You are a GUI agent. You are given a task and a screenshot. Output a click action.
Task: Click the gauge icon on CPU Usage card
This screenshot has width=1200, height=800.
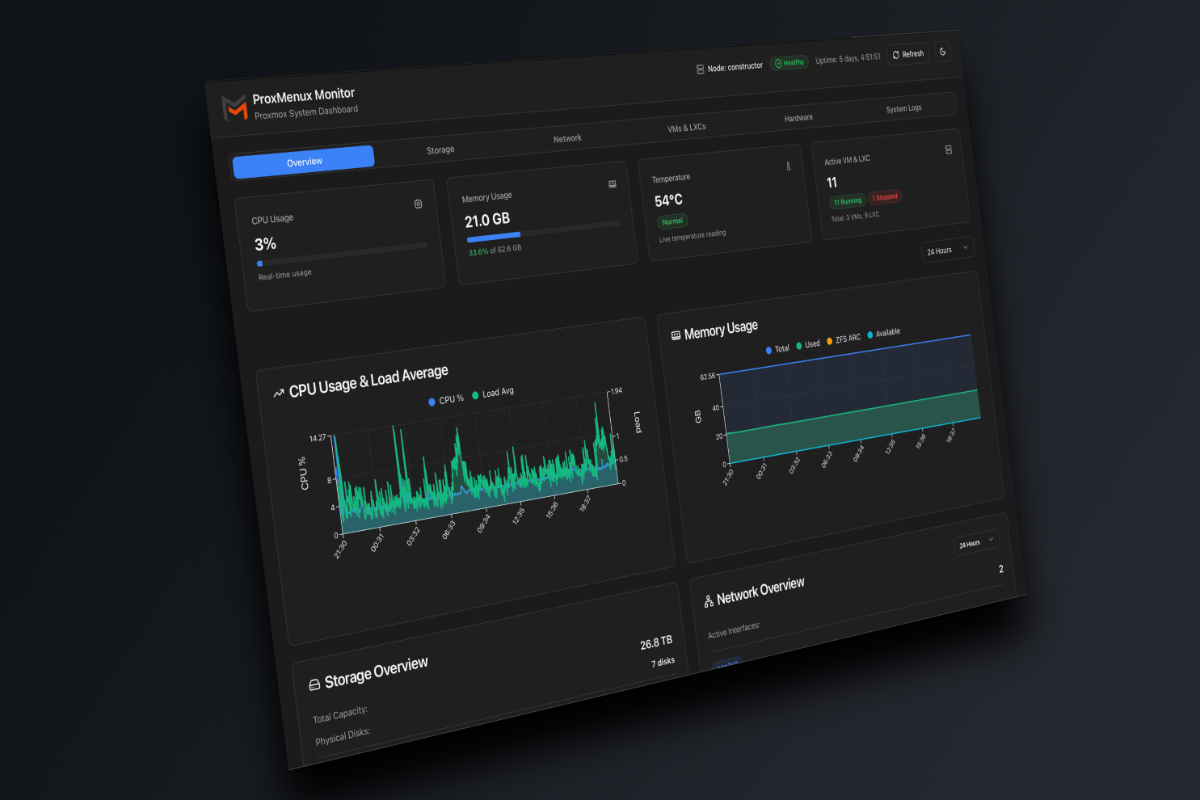pos(419,203)
